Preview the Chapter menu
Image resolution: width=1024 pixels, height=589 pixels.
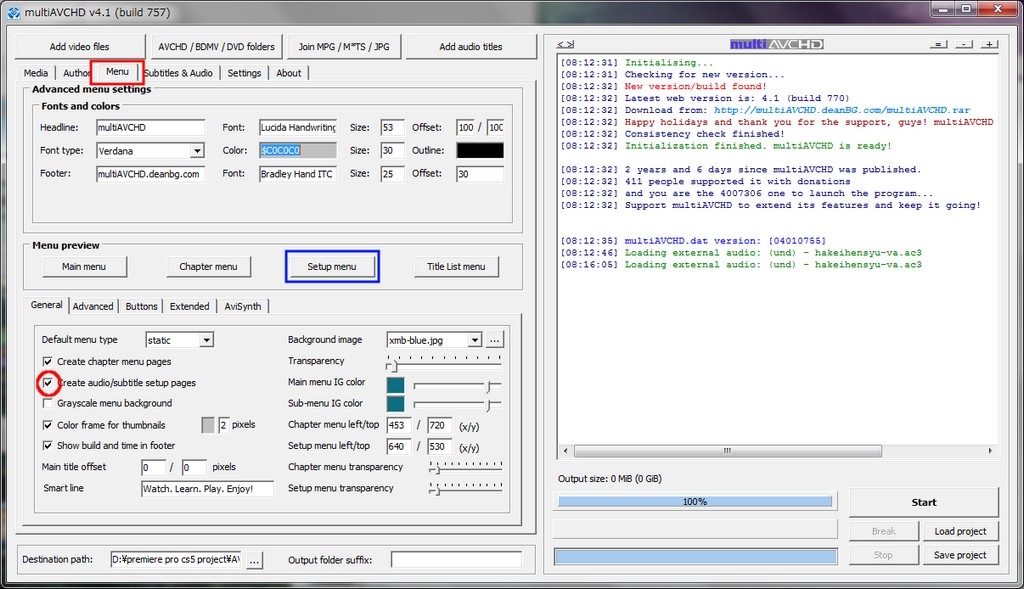point(208,266)
